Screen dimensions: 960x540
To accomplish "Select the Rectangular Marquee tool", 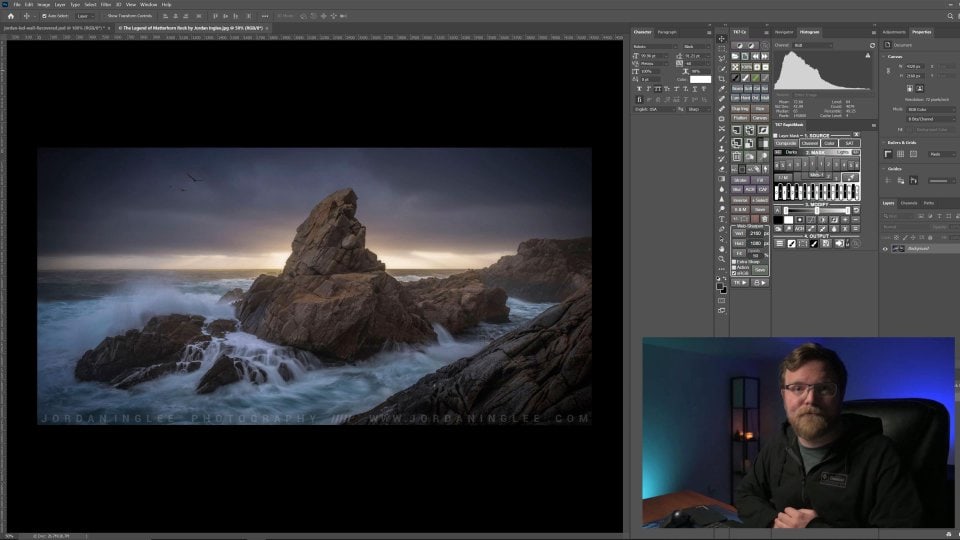I will tap(722, 49).
